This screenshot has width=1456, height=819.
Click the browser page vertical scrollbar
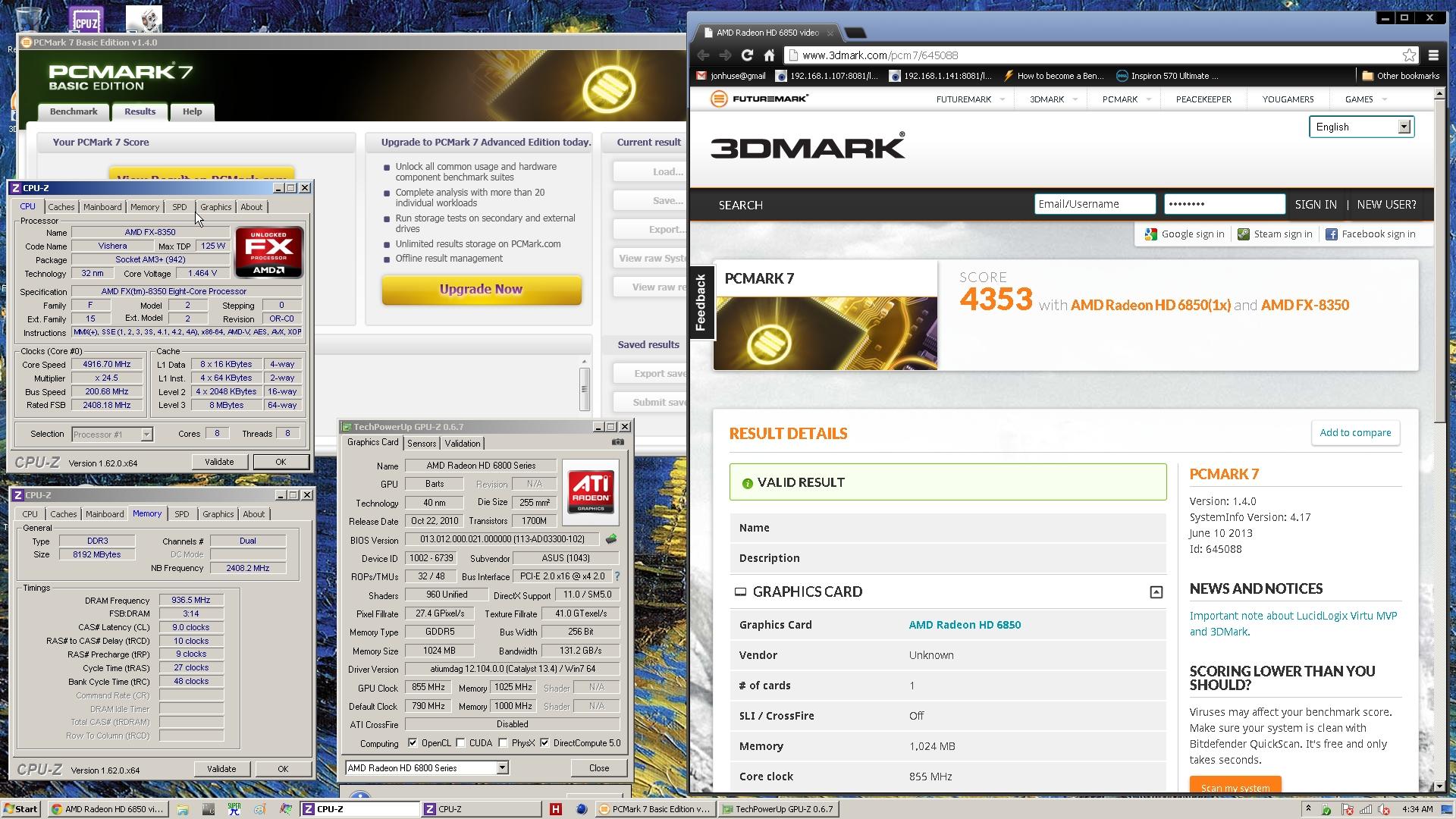pyautogui.click(x=1439, y=440)
